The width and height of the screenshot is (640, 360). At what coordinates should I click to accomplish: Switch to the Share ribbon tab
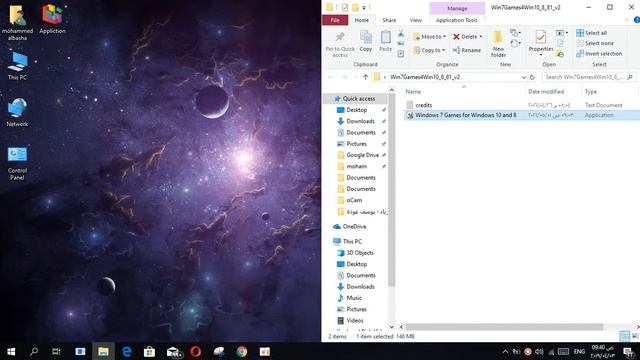(389, 20)
